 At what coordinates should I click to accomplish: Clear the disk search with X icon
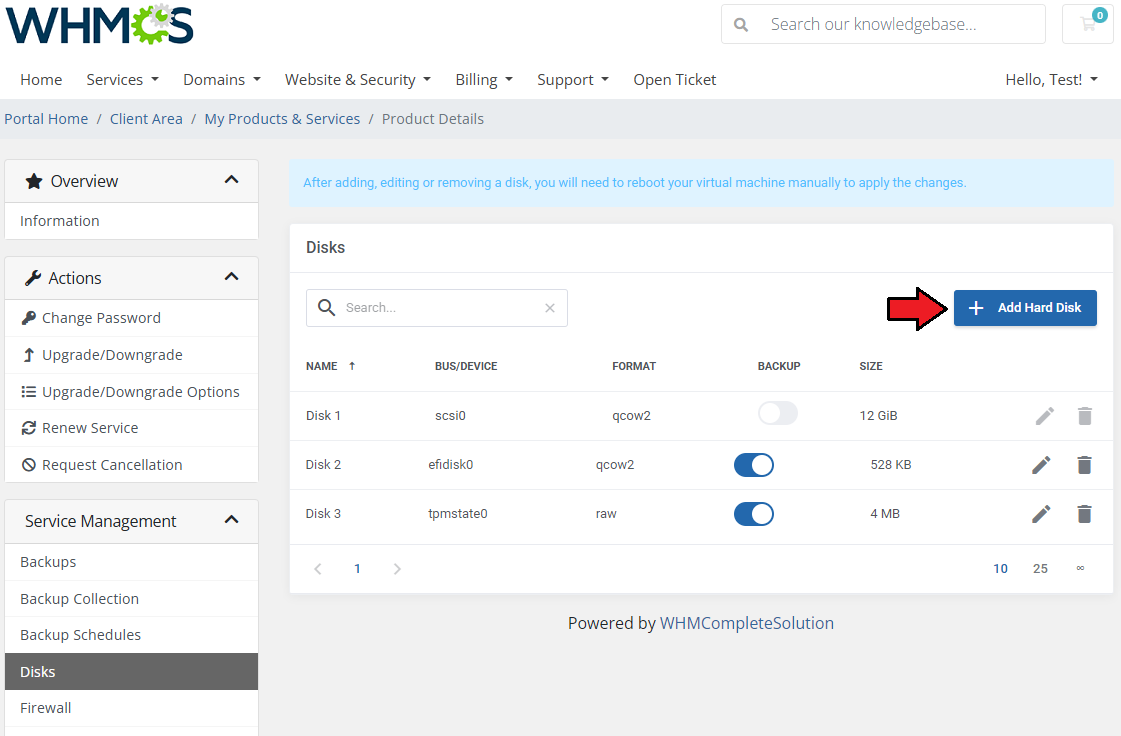[549, 308]
